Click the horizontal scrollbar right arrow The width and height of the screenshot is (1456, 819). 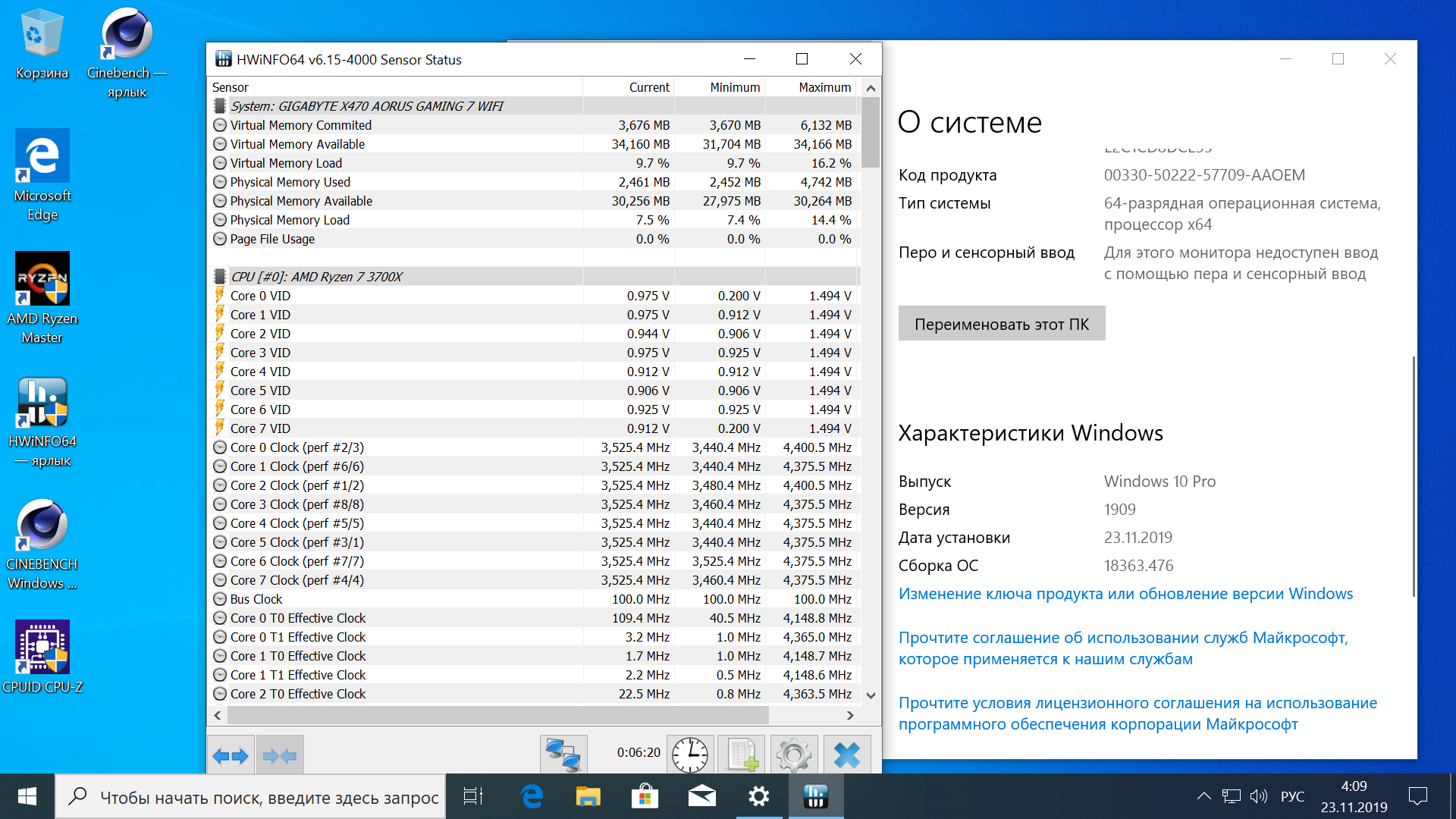tap(850, 715)
